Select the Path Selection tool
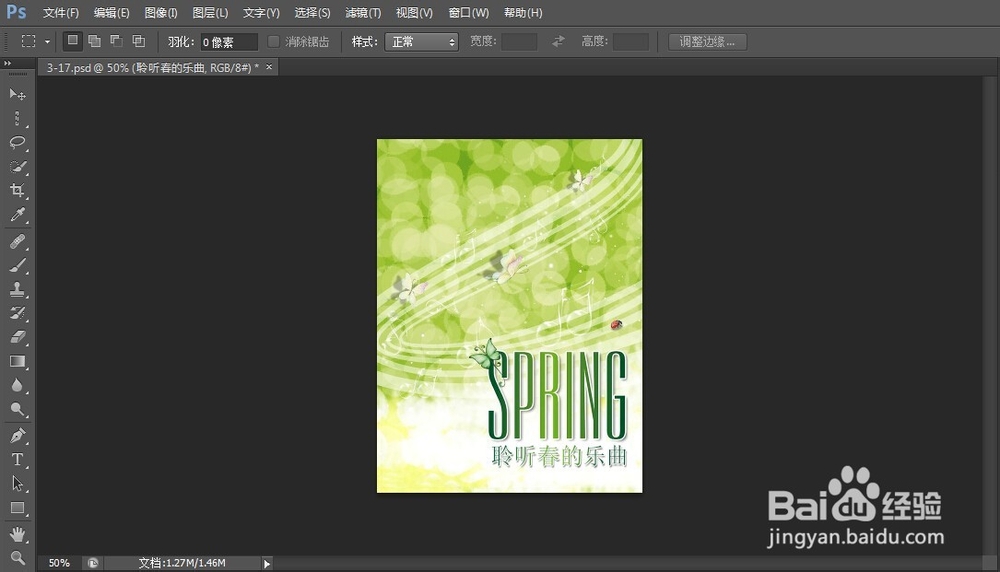 (17, 484)
